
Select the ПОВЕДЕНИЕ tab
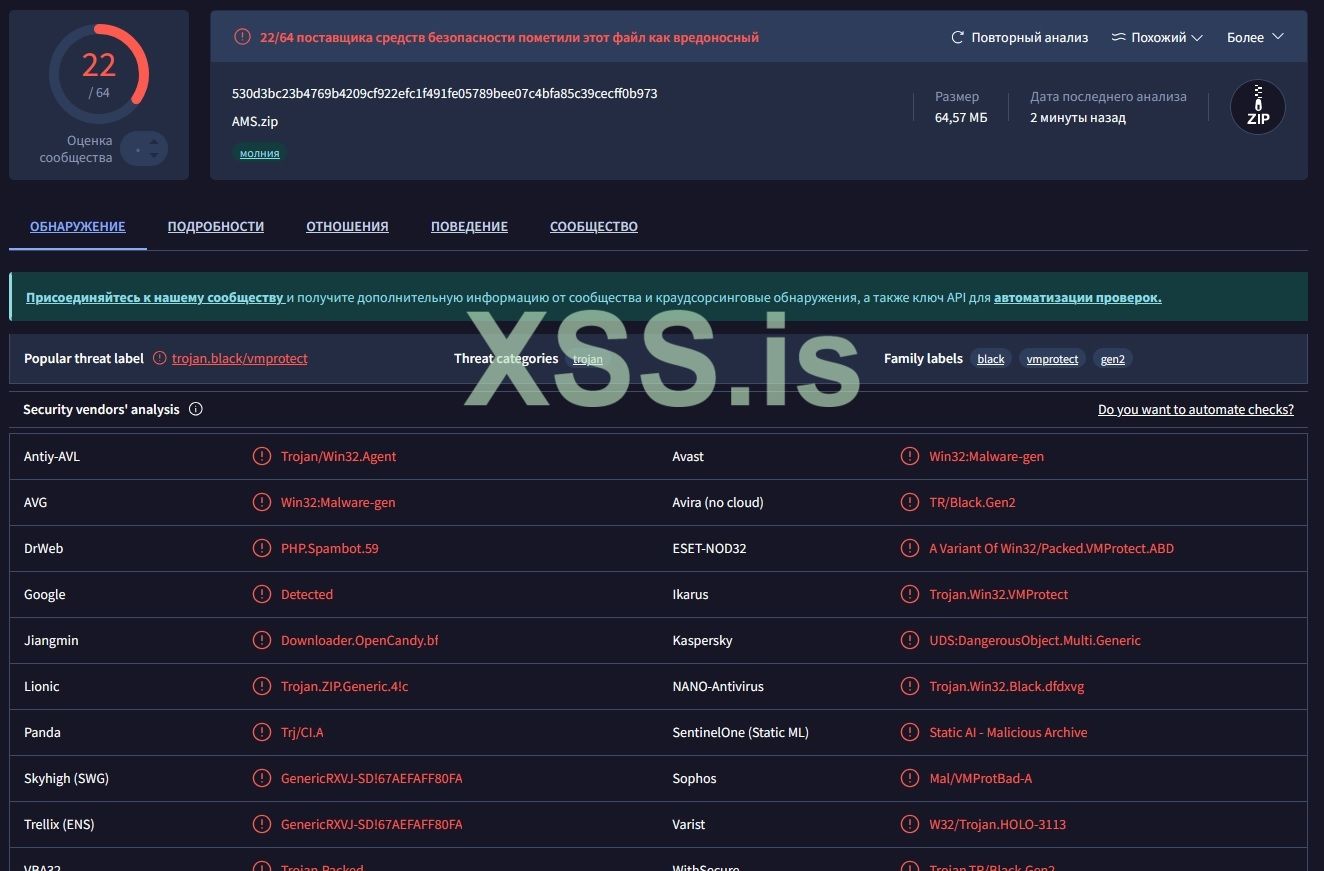click(x=469, y=226)
